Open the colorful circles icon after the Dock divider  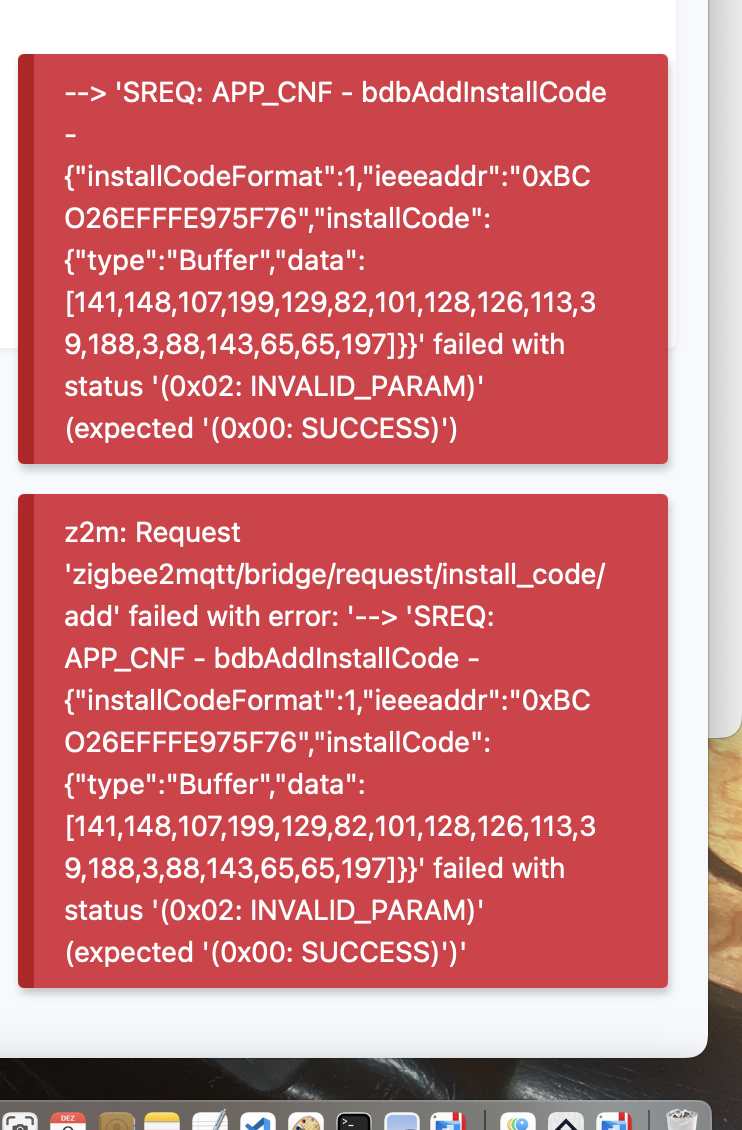[x=518, y=1120]
